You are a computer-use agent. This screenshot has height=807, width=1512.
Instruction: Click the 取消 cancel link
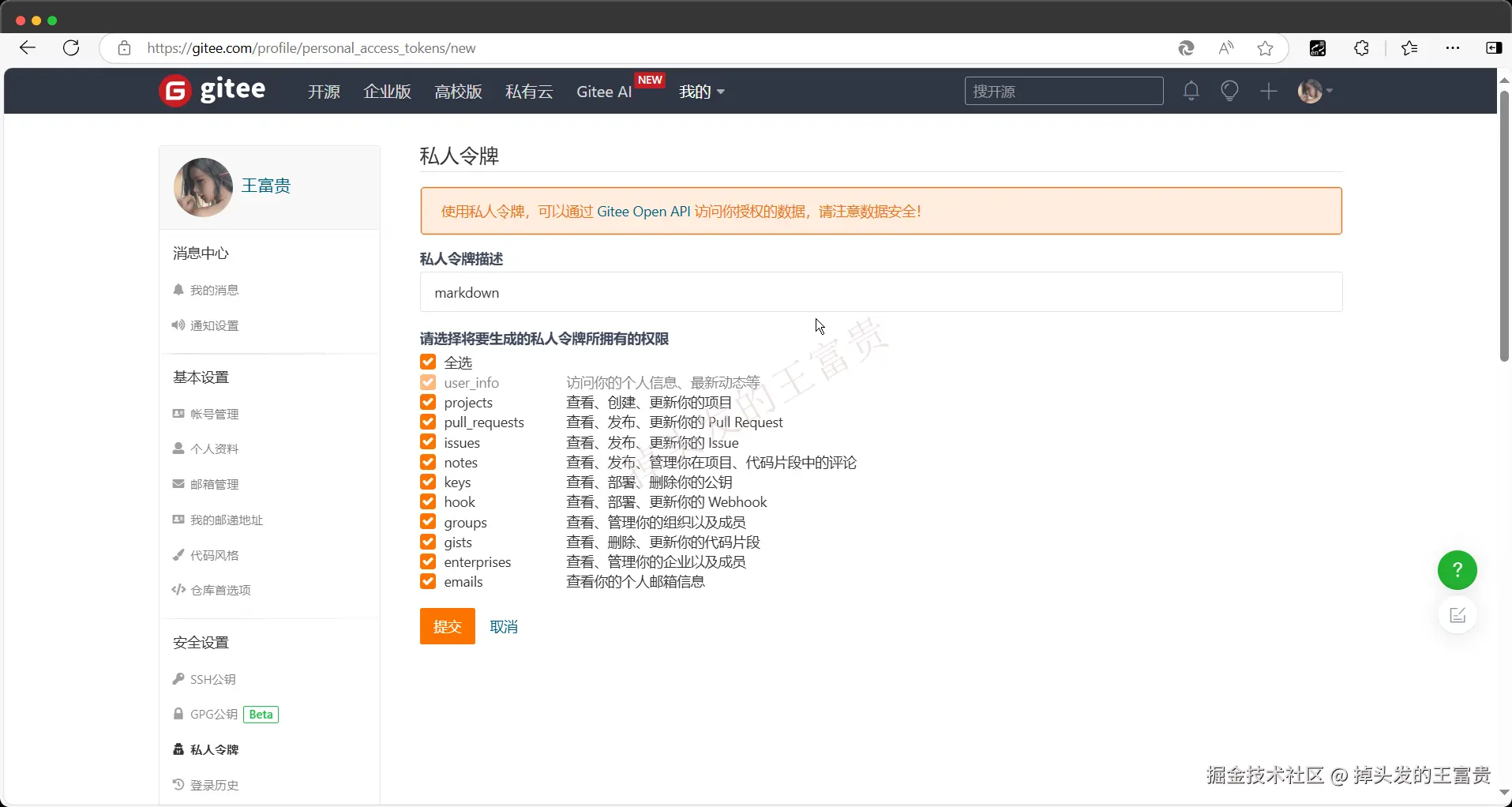(504, 626)
